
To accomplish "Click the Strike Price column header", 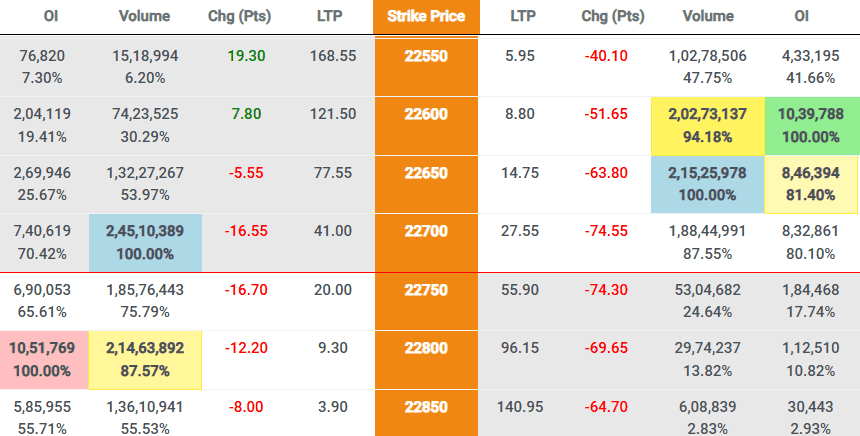I will click(x=426, y=16).
